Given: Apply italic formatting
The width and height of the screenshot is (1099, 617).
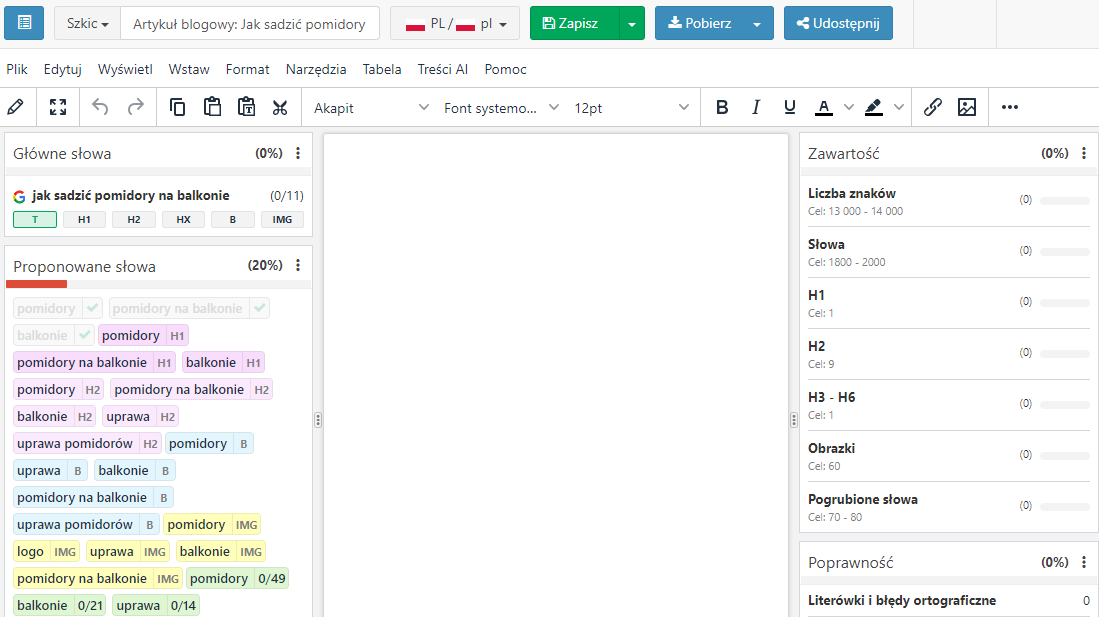Looking at the screenshot, I should click(x=756, y=107).
